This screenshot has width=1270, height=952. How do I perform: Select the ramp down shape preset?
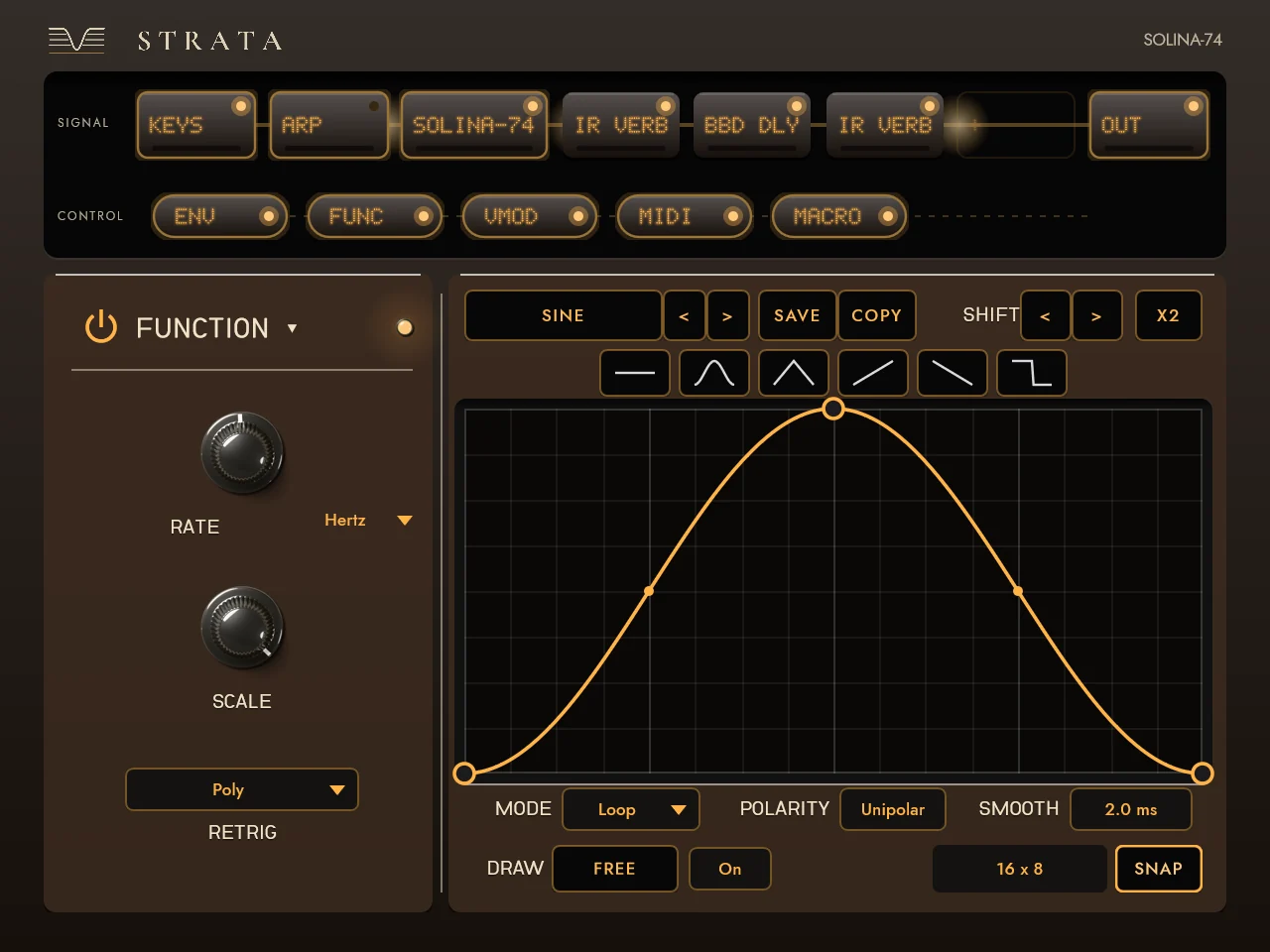[952, 373]
